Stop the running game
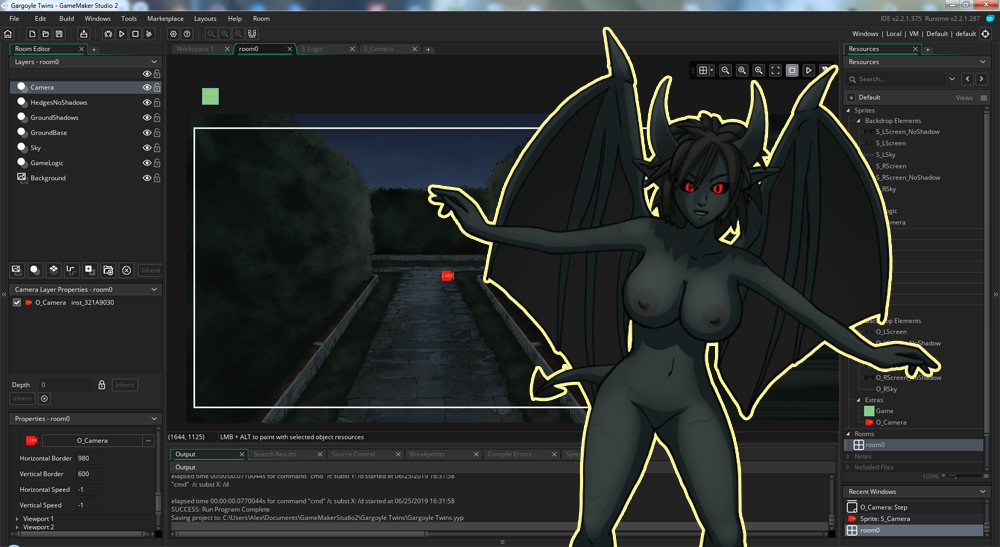Viewport: 1000px width, 547px height. pyautogui.click(x=135, y=34)
